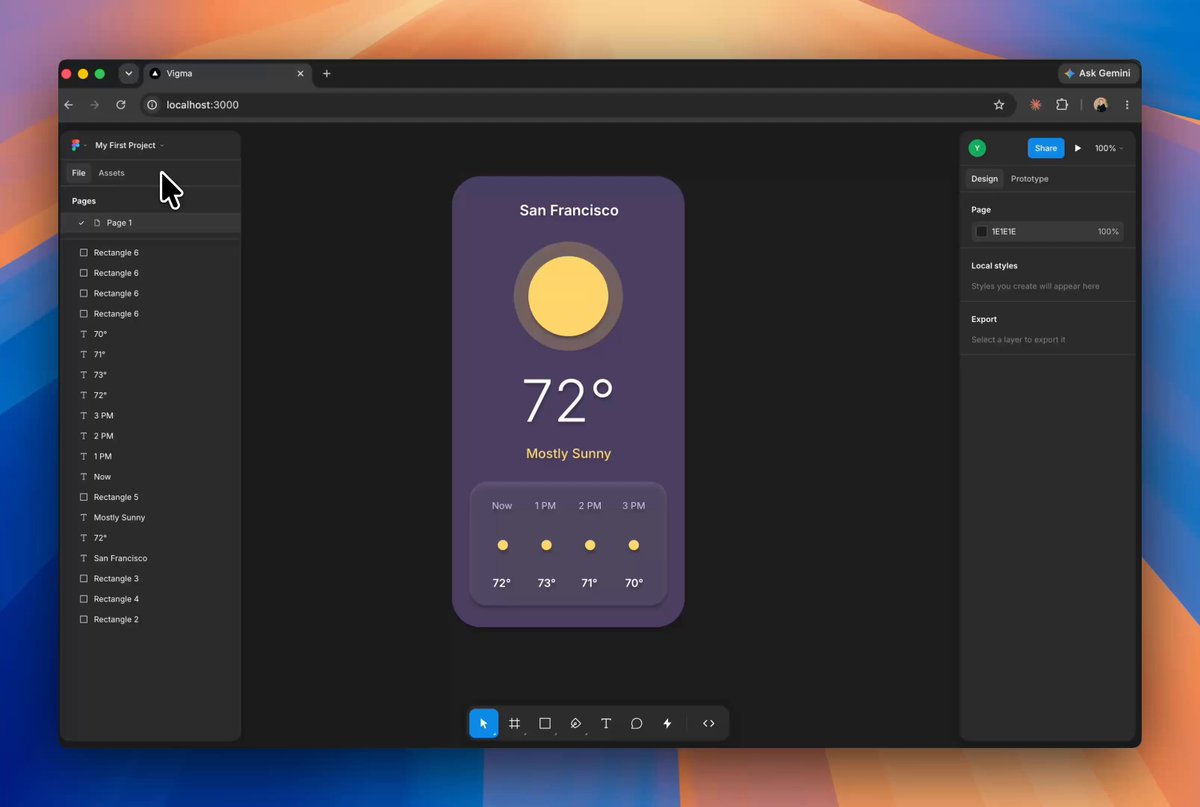Select the Pen tool
This screenshot has width=1200, height=807.
(576, 723)
